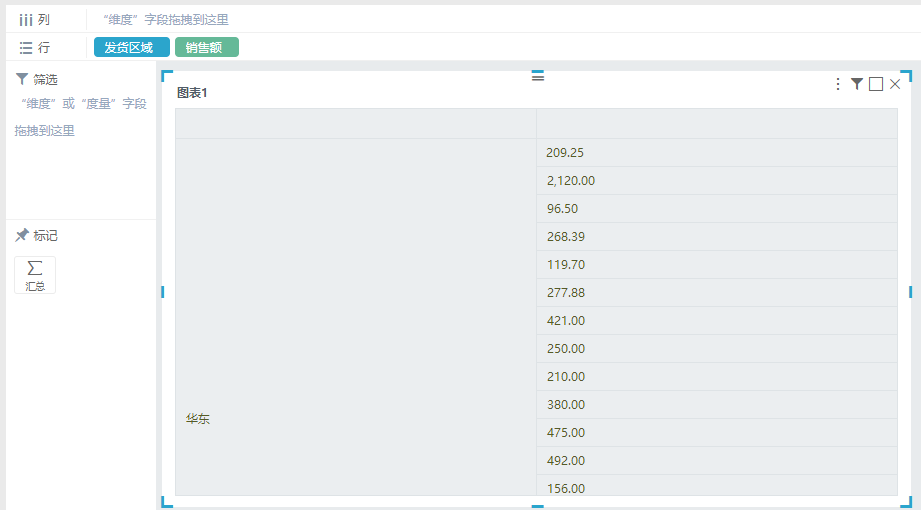Click the filter drop area placeholder text
This screenshot has width=921, height=510.
click(x=80, y=117)
